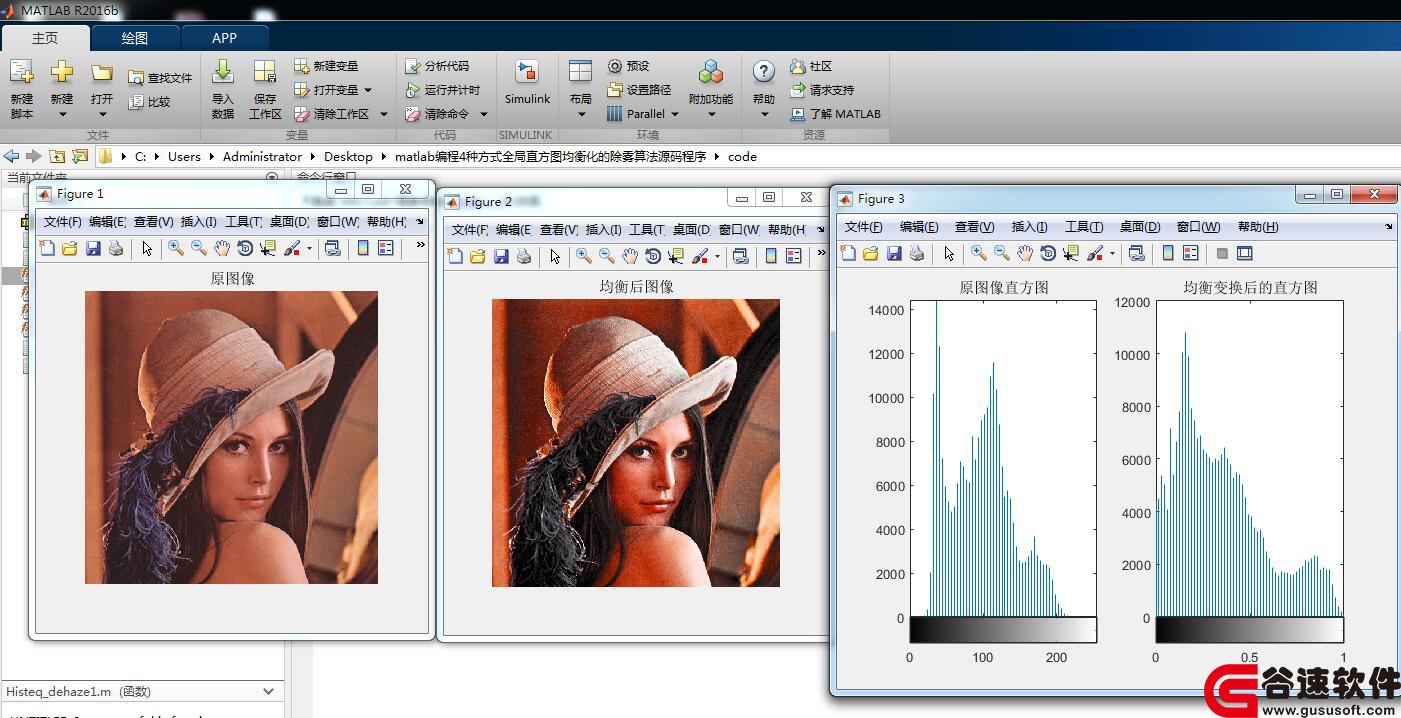Screen dimensions: 1401x718
Task: Click the New (新建) plus icon
Action: pyautogui.click(x=62, y=72)
